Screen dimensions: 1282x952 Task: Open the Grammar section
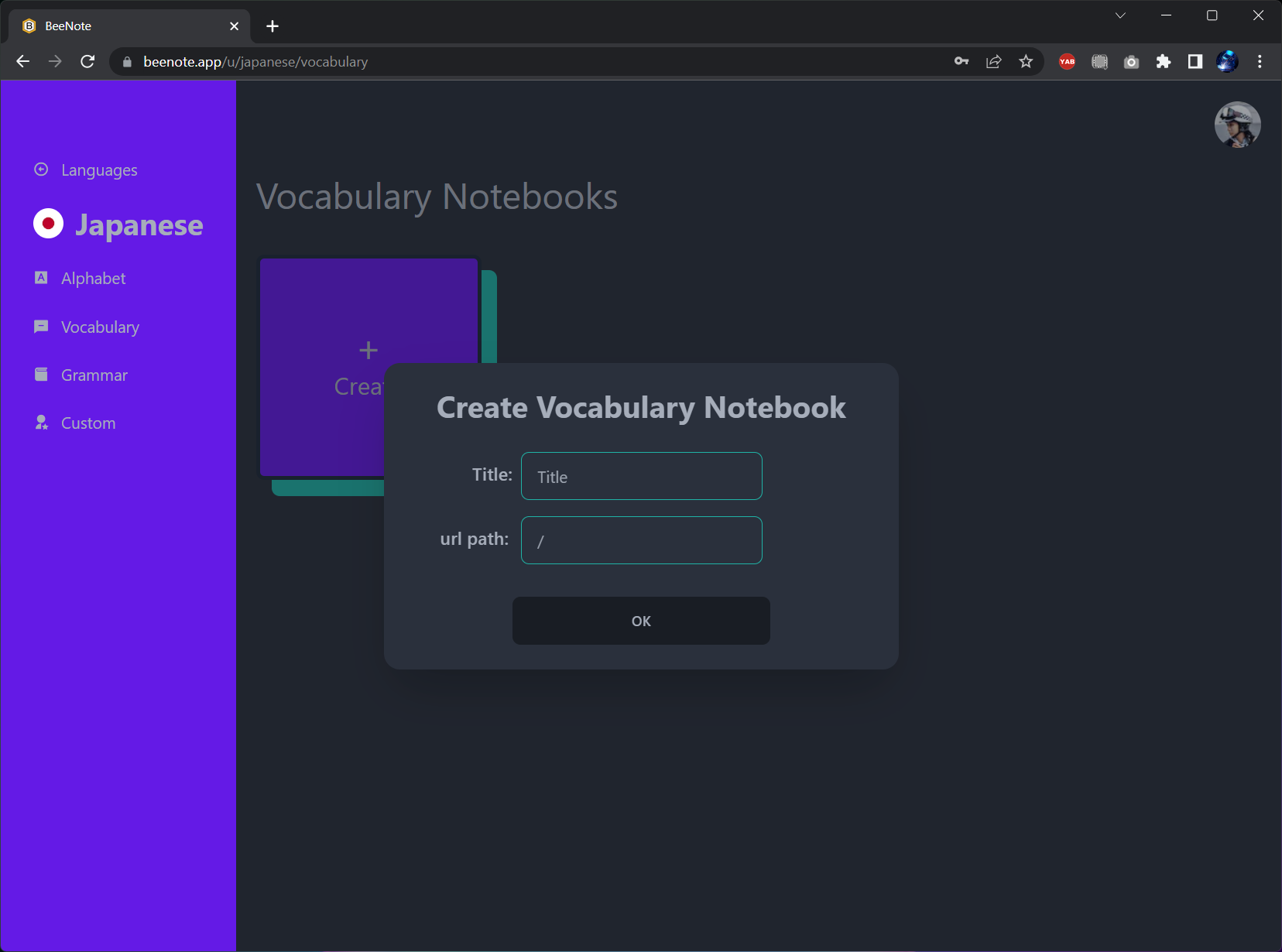(x=94, y=375)
